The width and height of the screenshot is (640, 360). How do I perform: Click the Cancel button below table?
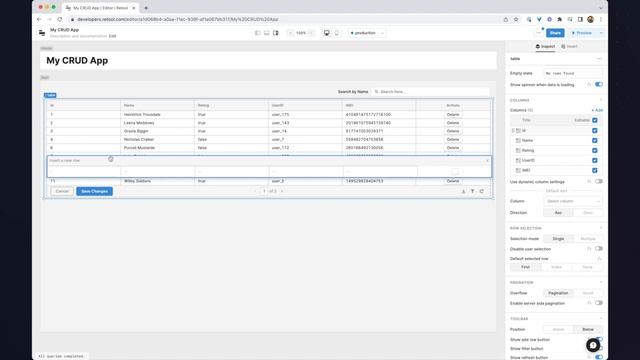tap(62, 191)
